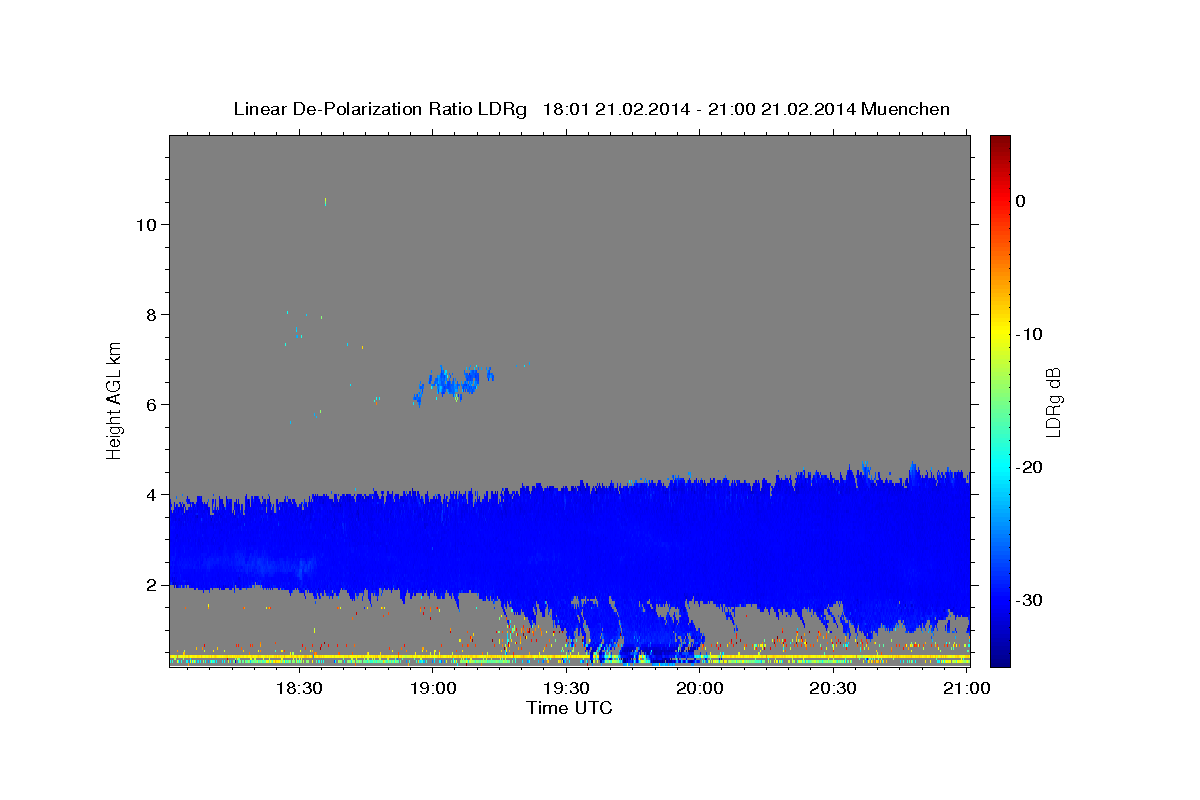Viewport: 1200px width, 800px height.
Task: Click the light-blue cloud patch near 6.5 km
Action: pos(455,382)
